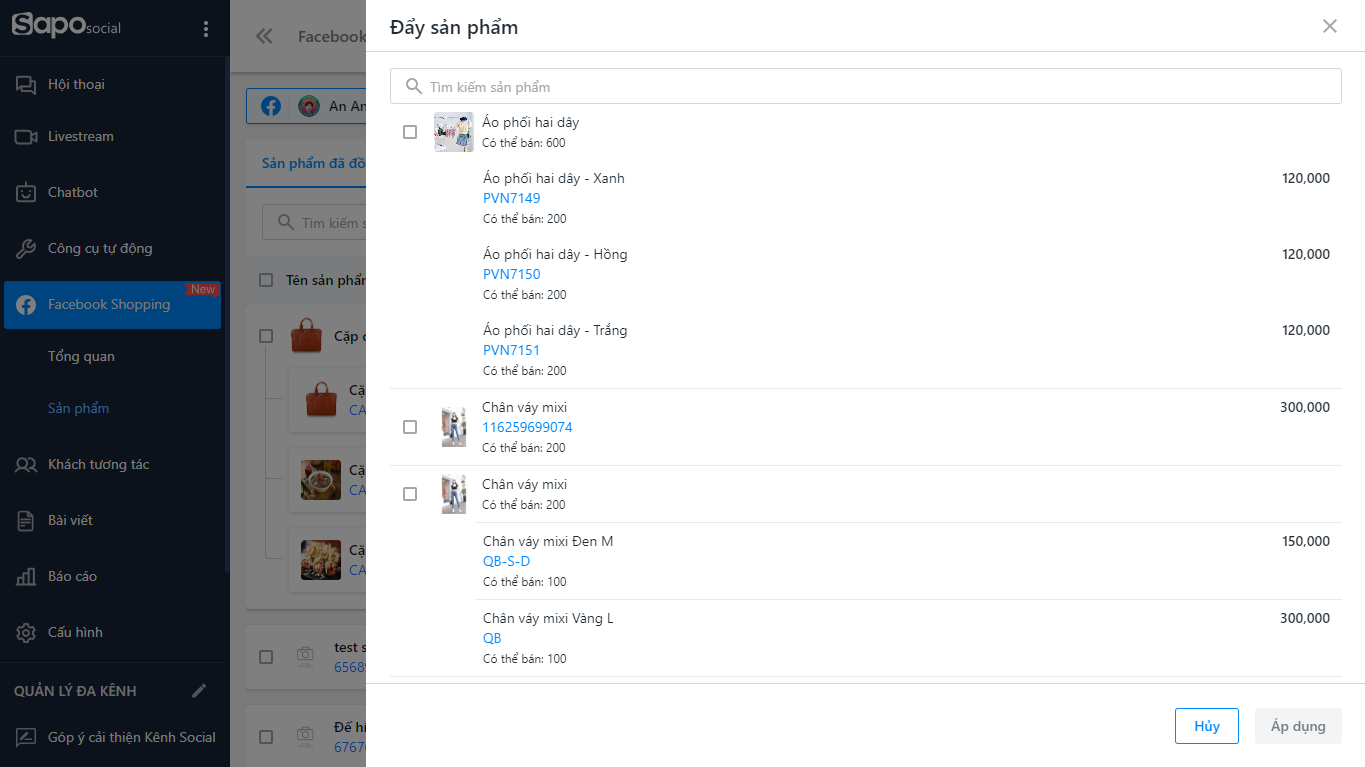The width and height of the screenshot is (1365, 767).
Task: Click the Công cụ tự động wrench icon
Action: click(x=26, y=248)
